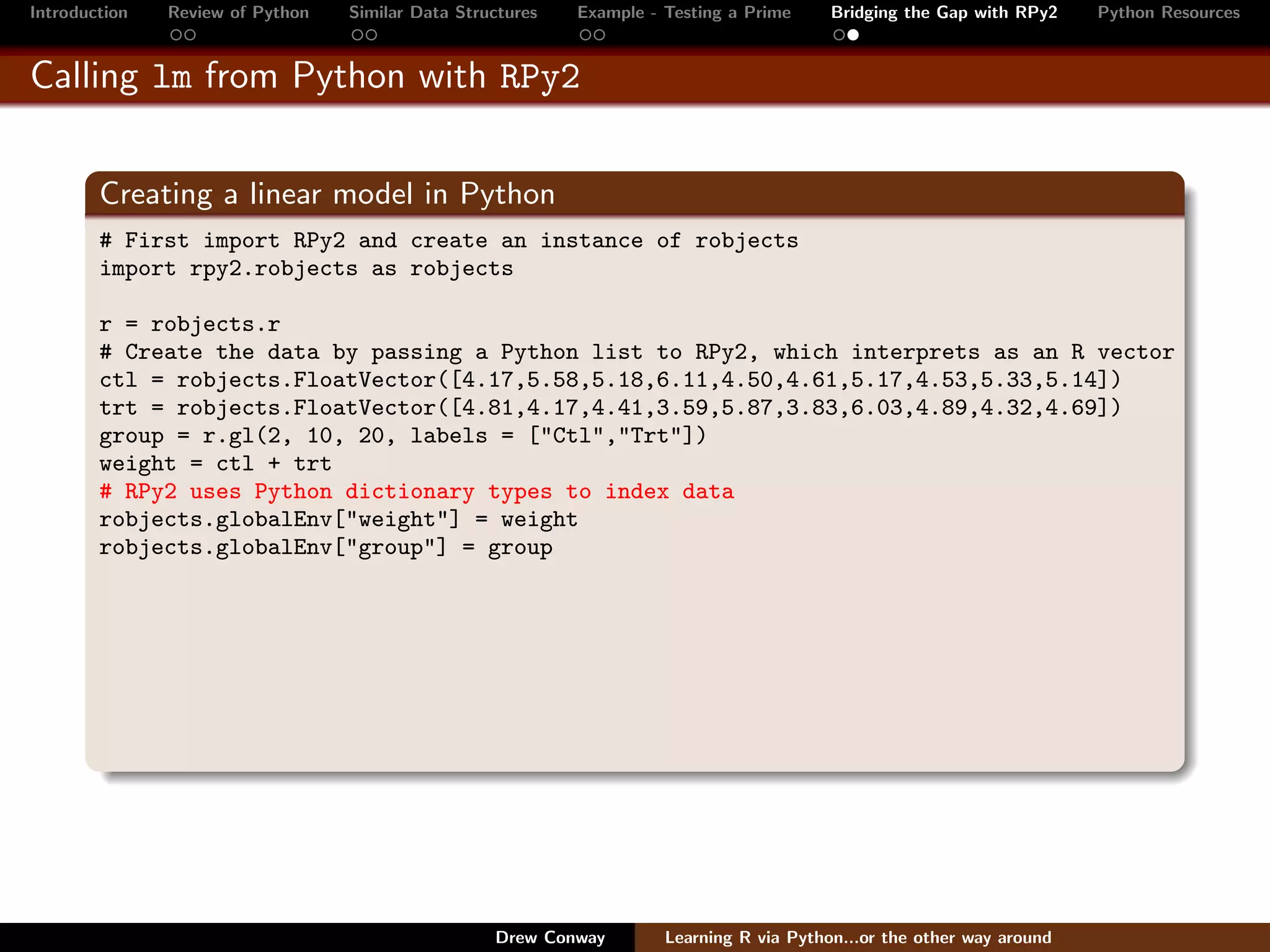Click the red RPy2 dictionary comment line
This screenshot has width=1270, height=952.
pos(417,491)
